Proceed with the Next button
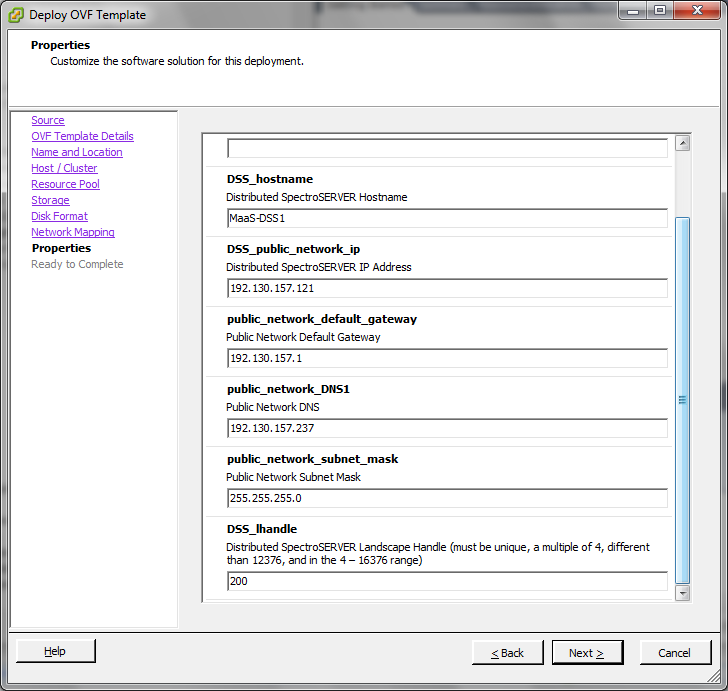This screenshot has width=728, height=691. coord(587,653)
